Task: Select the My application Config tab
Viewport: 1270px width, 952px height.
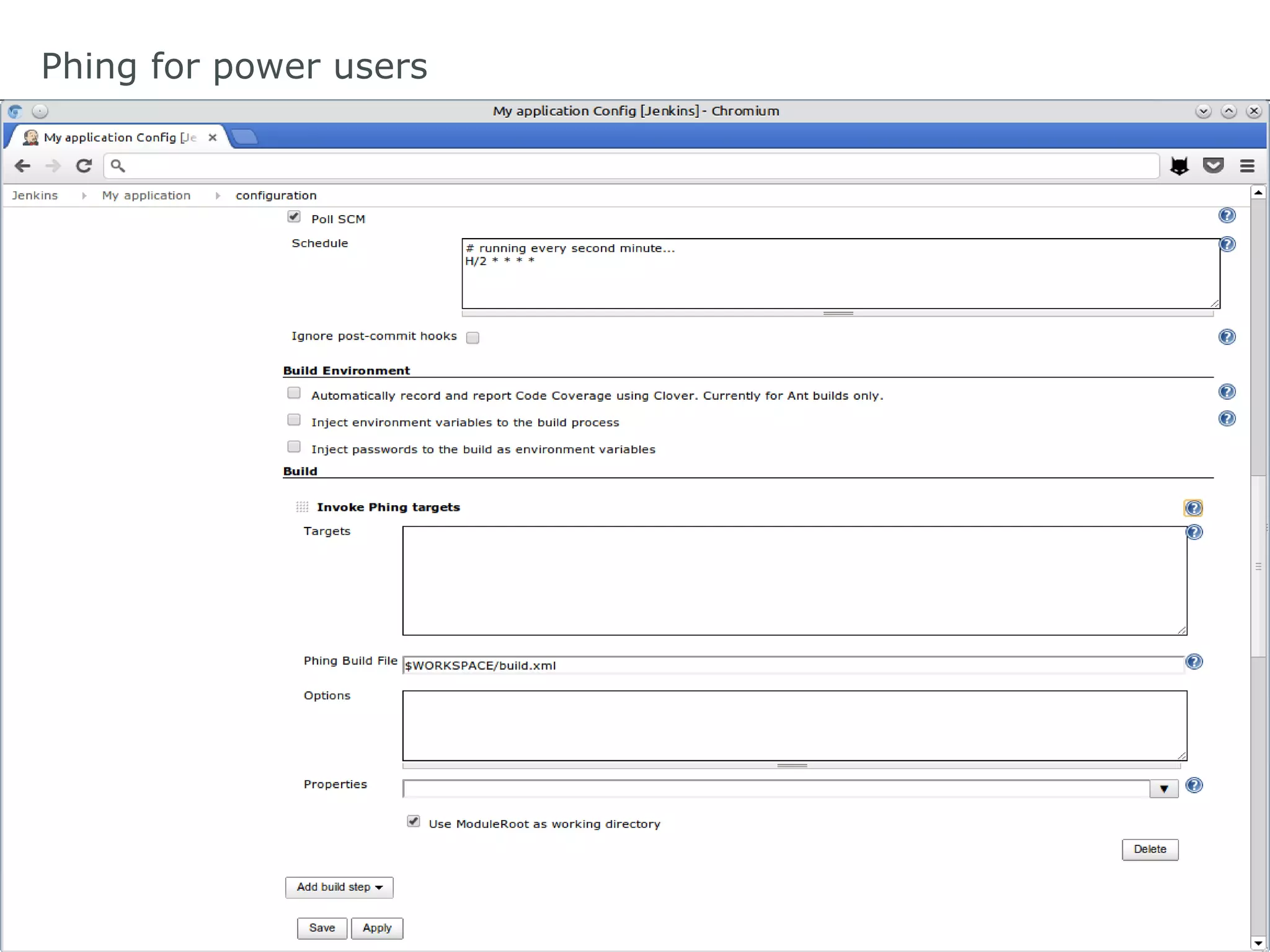Action: point(118,138)
